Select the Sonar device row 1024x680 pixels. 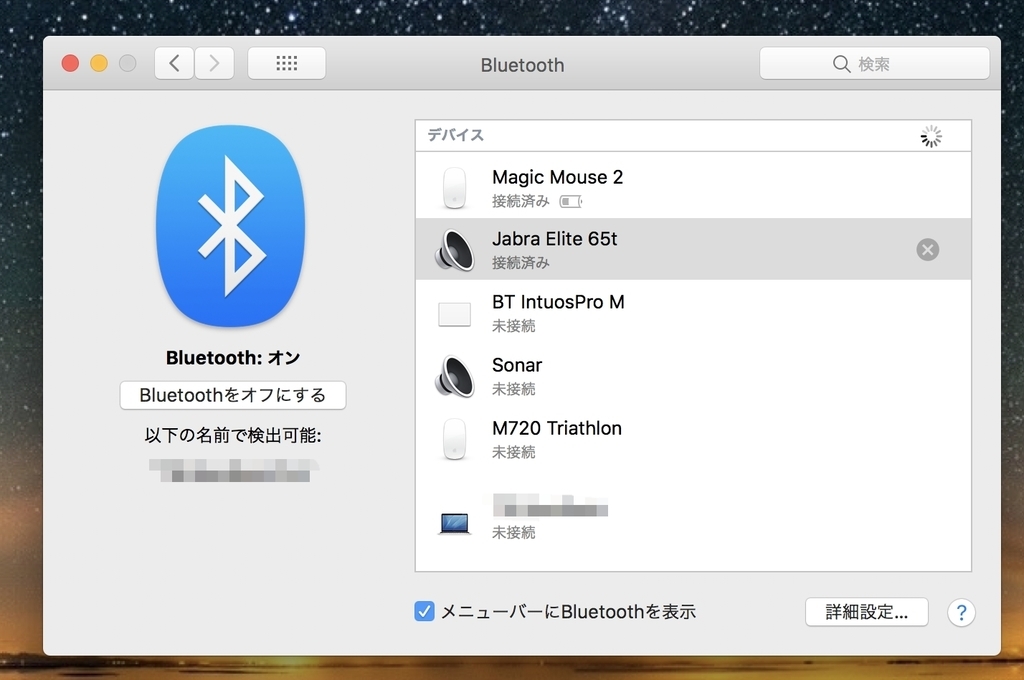pos(694,376)
